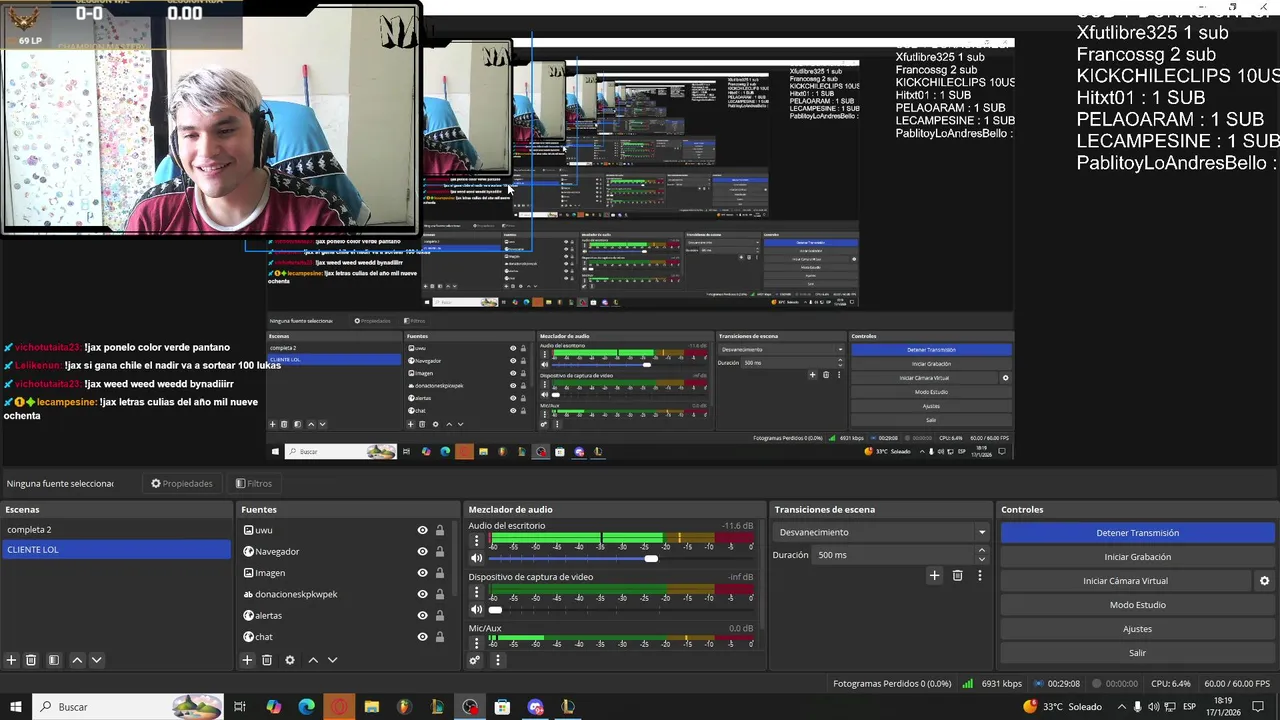Image resolution: width=1280 pixels, height=720 pixels.
Task: Unlock the chat source
Action: point(439,637)
